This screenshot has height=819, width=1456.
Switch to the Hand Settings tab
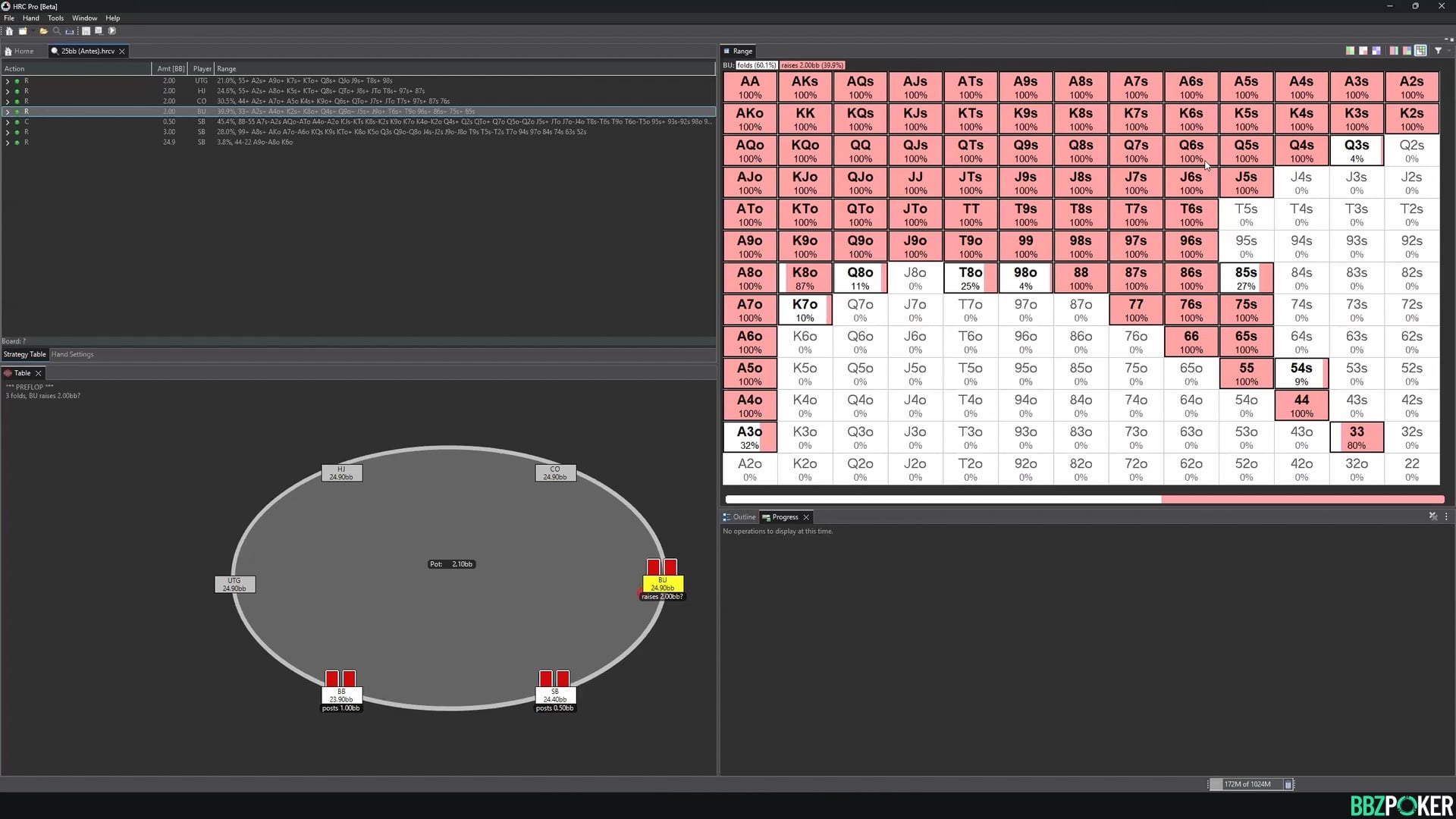click(x=72, y=354)
